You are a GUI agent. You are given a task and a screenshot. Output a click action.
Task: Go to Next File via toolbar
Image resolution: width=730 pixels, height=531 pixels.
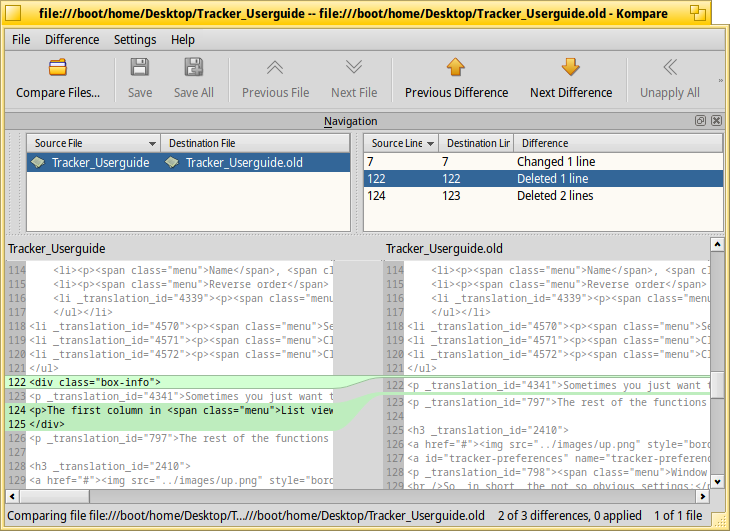[354, 79]
